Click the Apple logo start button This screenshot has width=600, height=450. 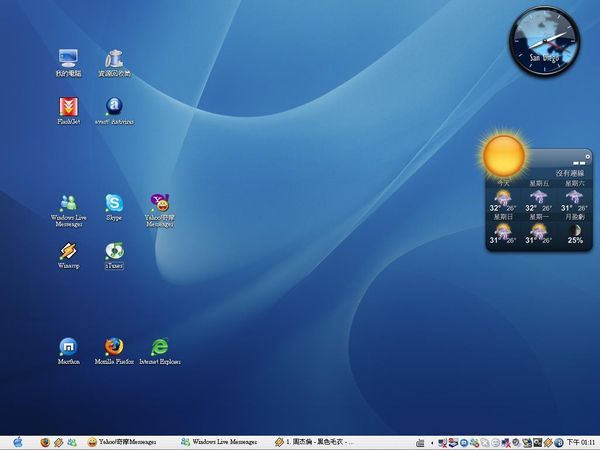click(x=18, y=442)
